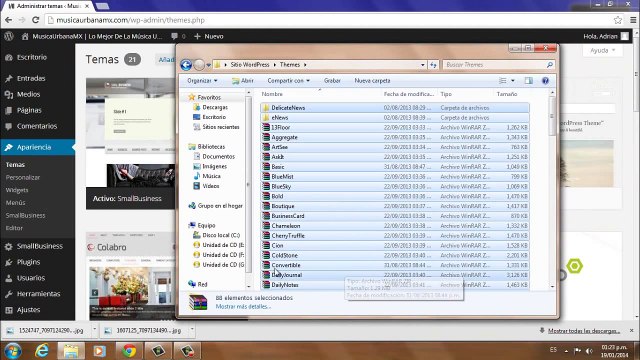Open the Organizar dropdown menu
640x360 pixels.
click(x=202, y=81)
